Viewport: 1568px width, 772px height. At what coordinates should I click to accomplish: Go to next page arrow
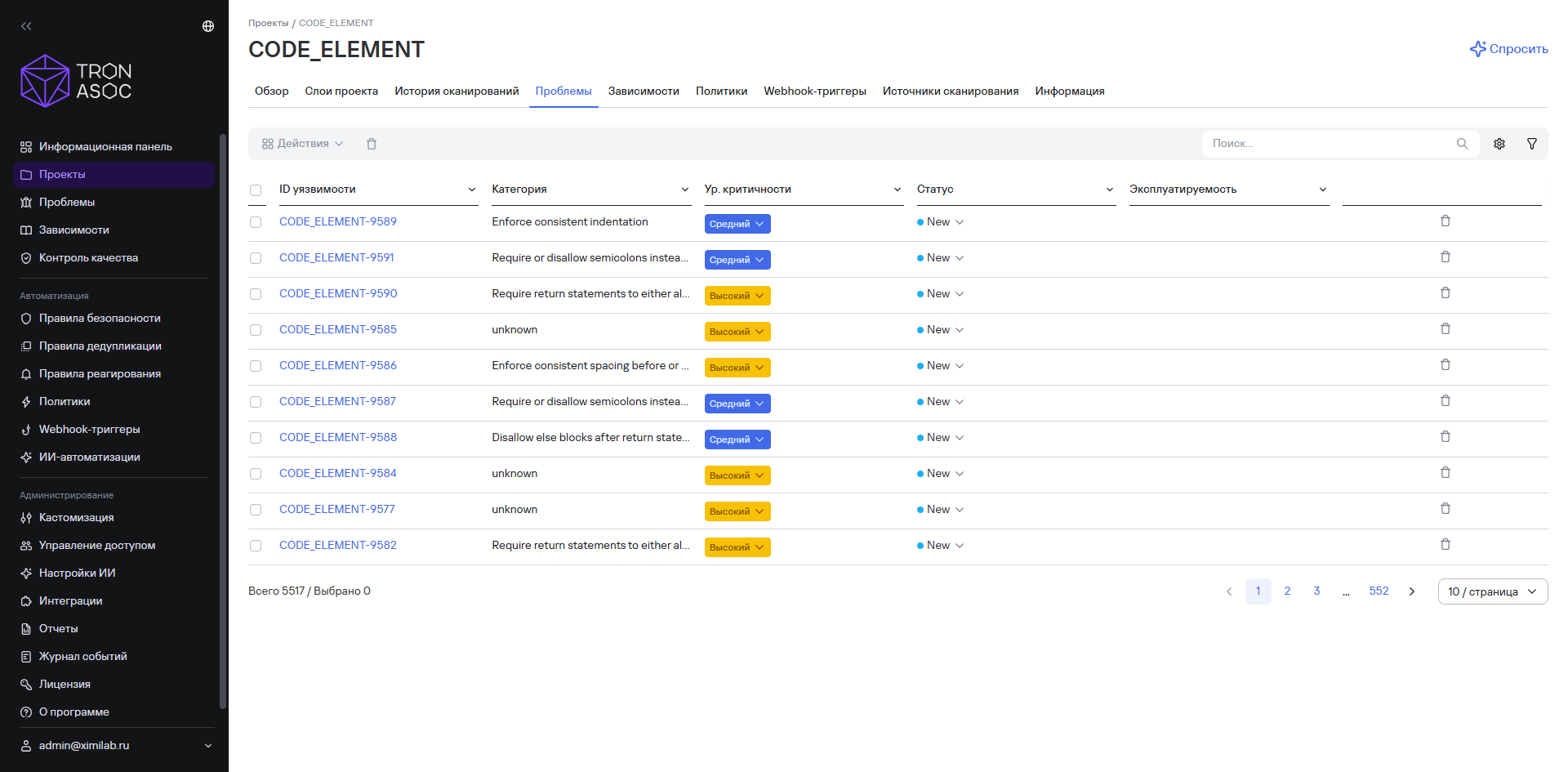pyautogui.click(x=1412, y=591)
